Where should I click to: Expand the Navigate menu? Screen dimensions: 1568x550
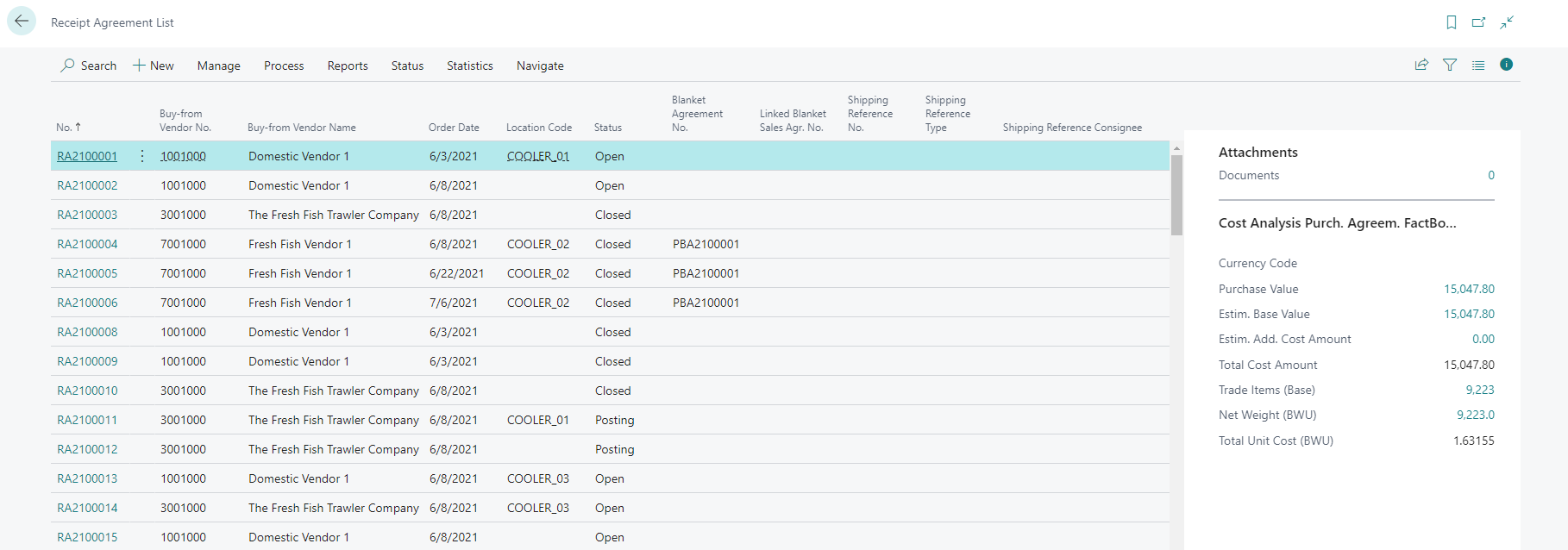[x=540, y=66]
